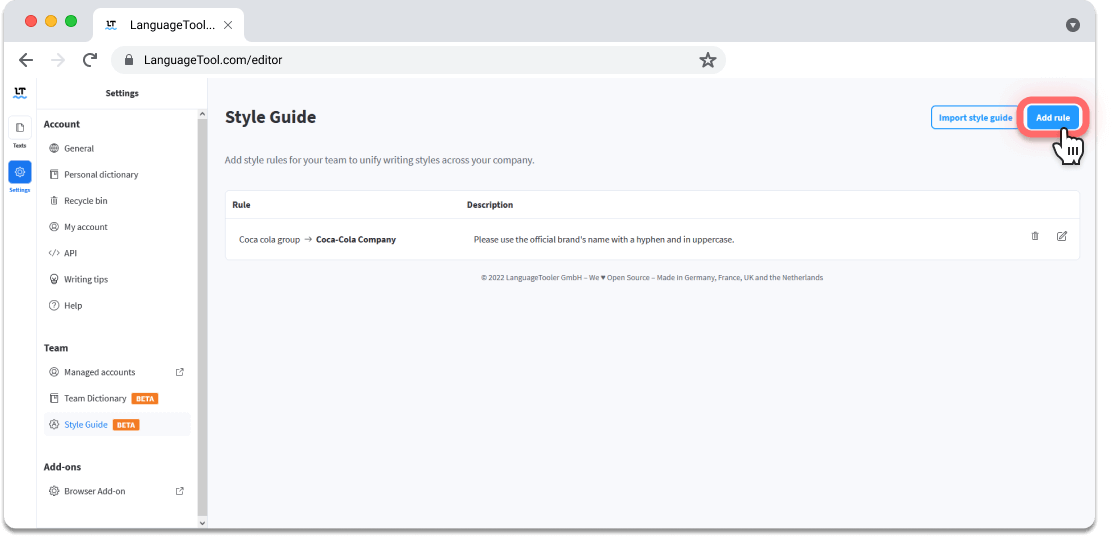The width and height of the screenshot is (1114, 537).
Task: Click the Recycle bin trash icon
Action: pyautogui.click(x=54, y=201)
